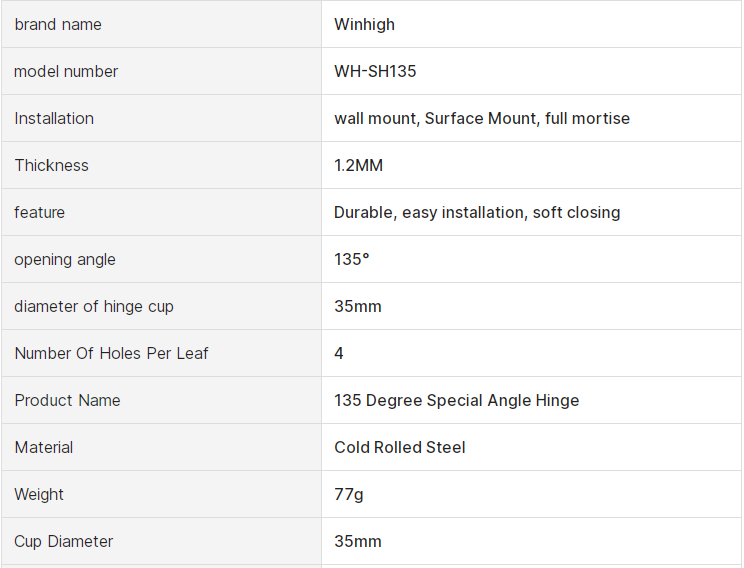The width and height of the screenshot is (744, 568).
Task: Click the 'brand name' label cell
Action: click(58, 24)
